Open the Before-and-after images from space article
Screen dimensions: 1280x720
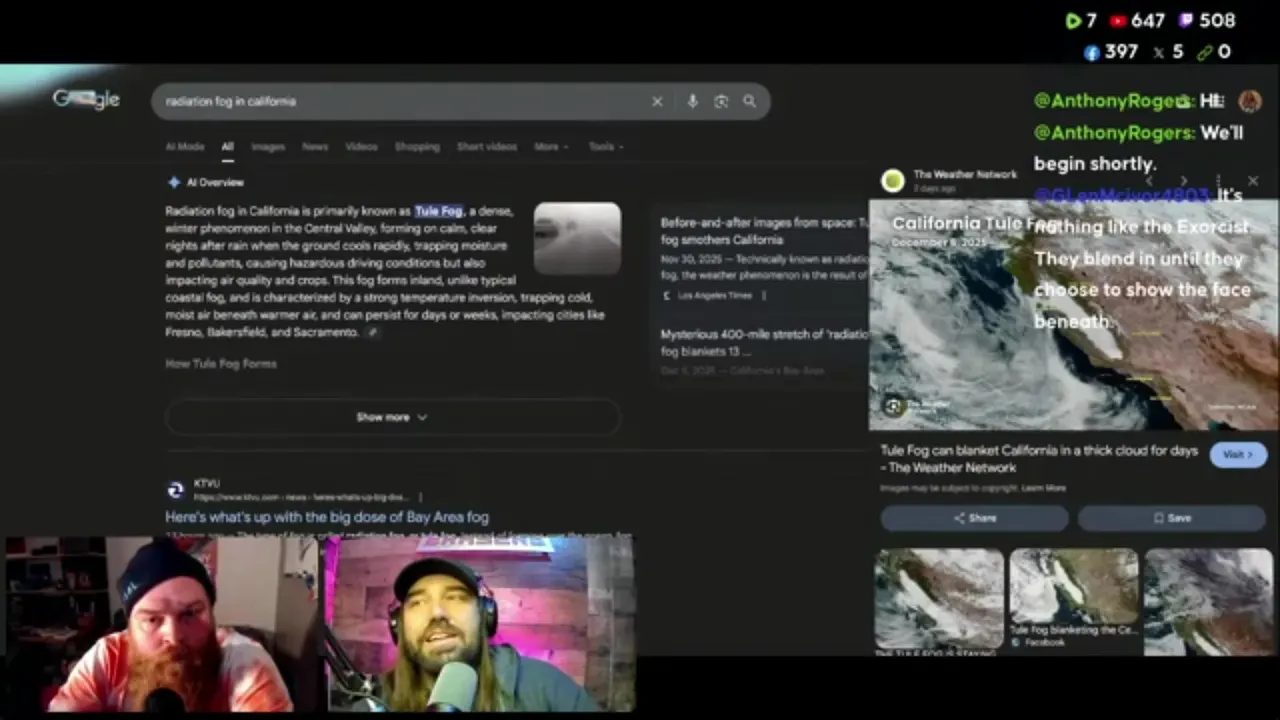[764, 231]
